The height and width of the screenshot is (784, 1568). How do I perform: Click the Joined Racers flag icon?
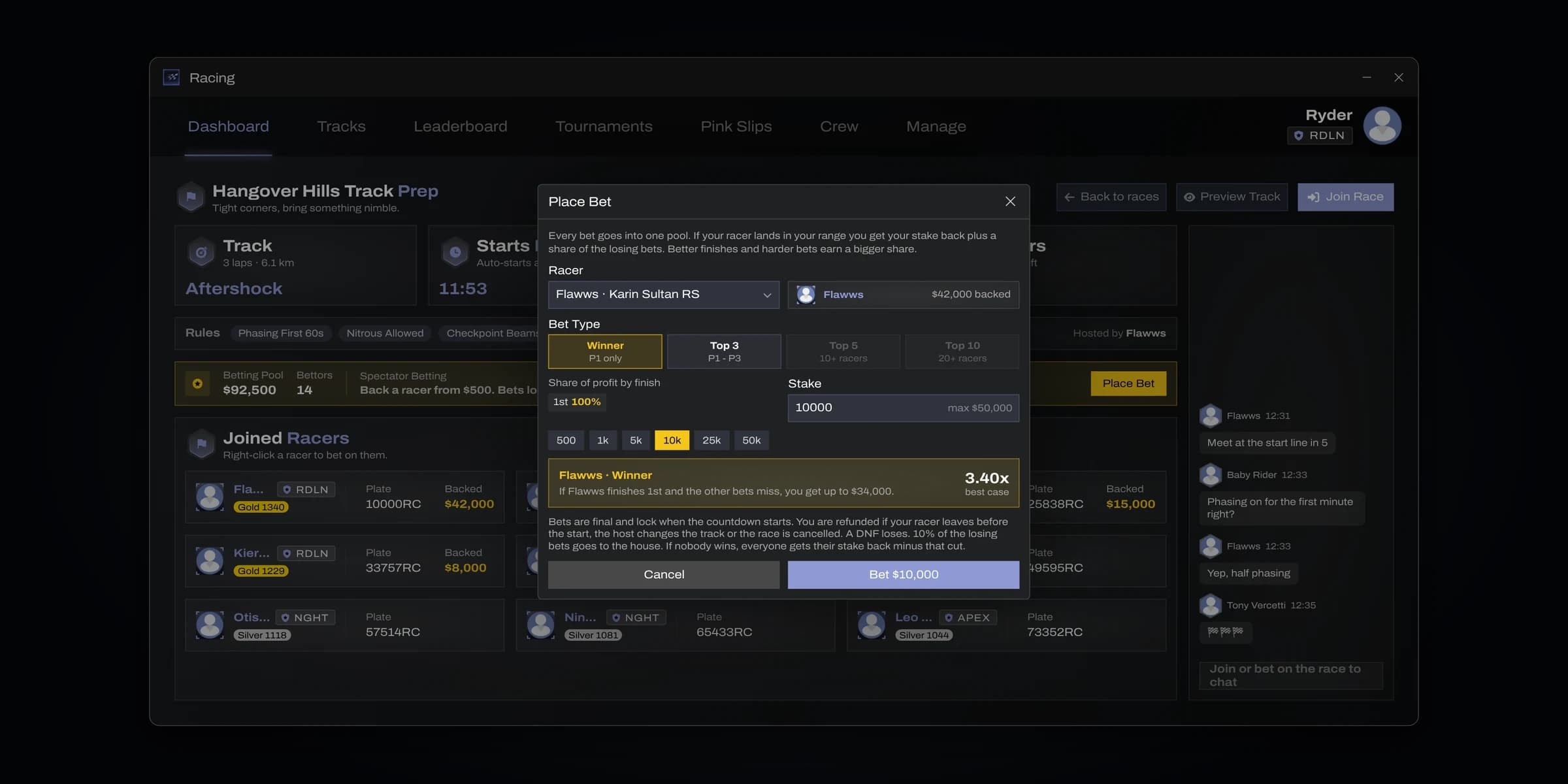tap(201, 444)
